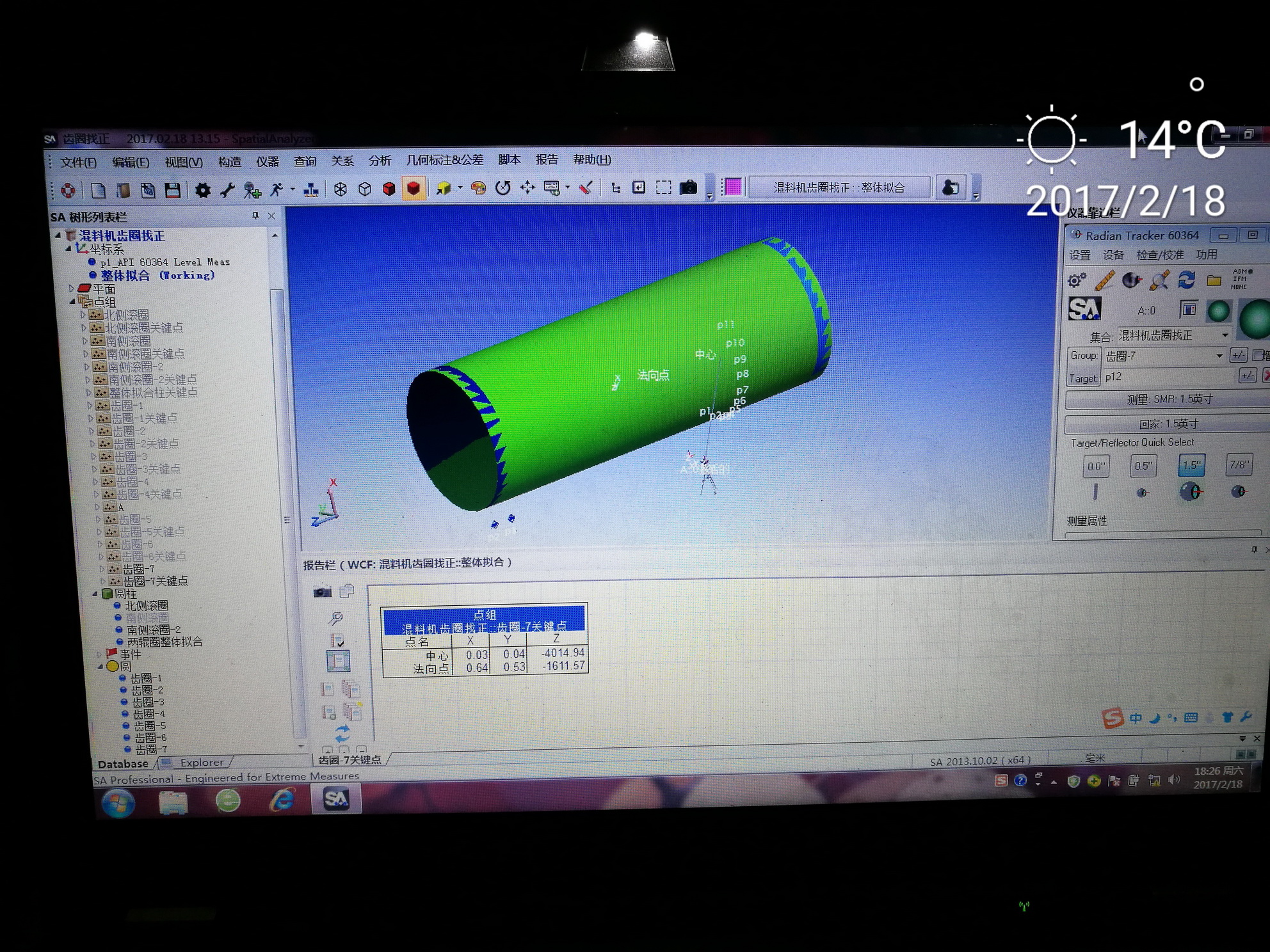Click the magnifier icon in report bar sidebar
The width and height of the screenshot is (1270, 952).
[x=335, y=618]
